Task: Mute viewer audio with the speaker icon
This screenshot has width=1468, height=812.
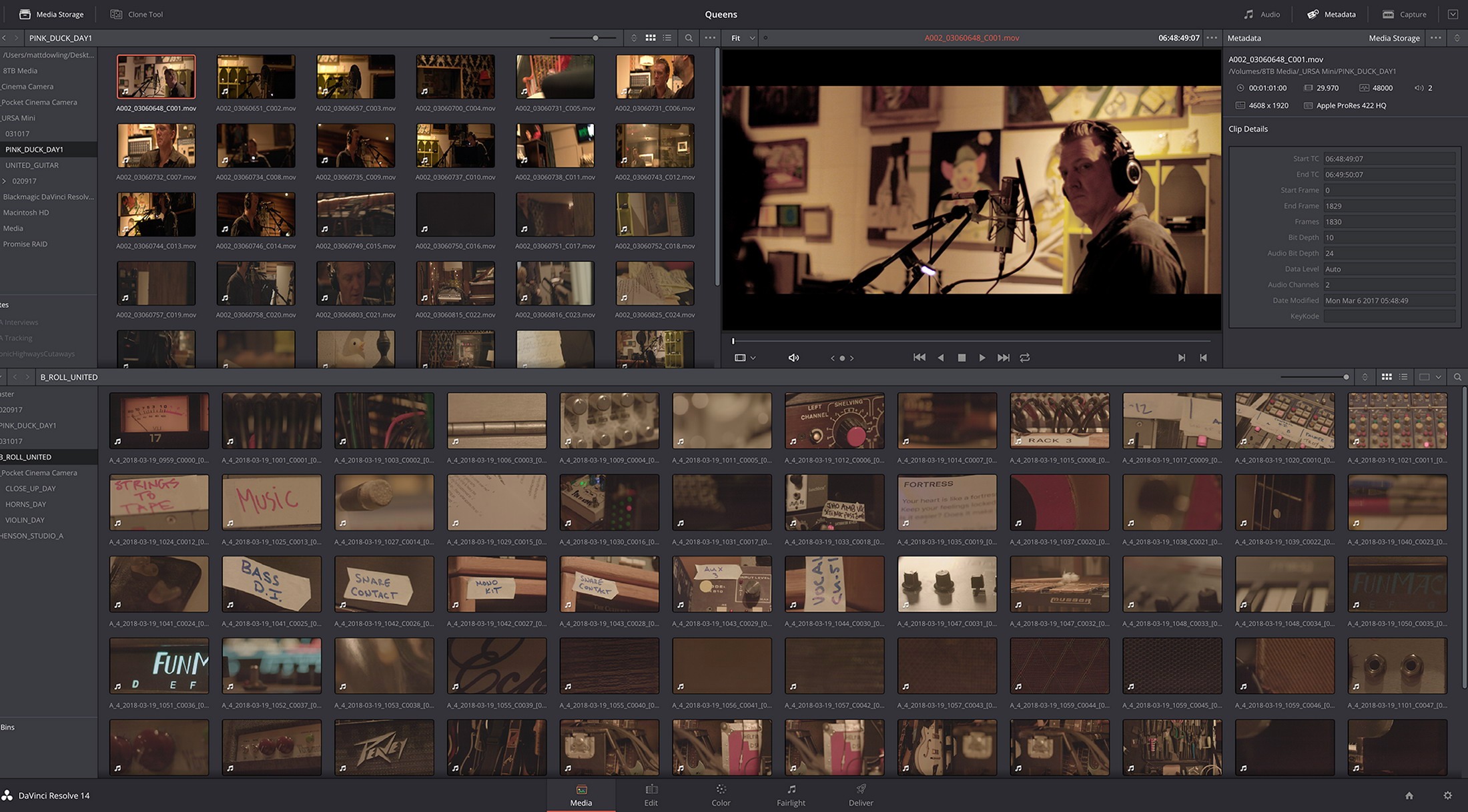Action: coord(793,358)
